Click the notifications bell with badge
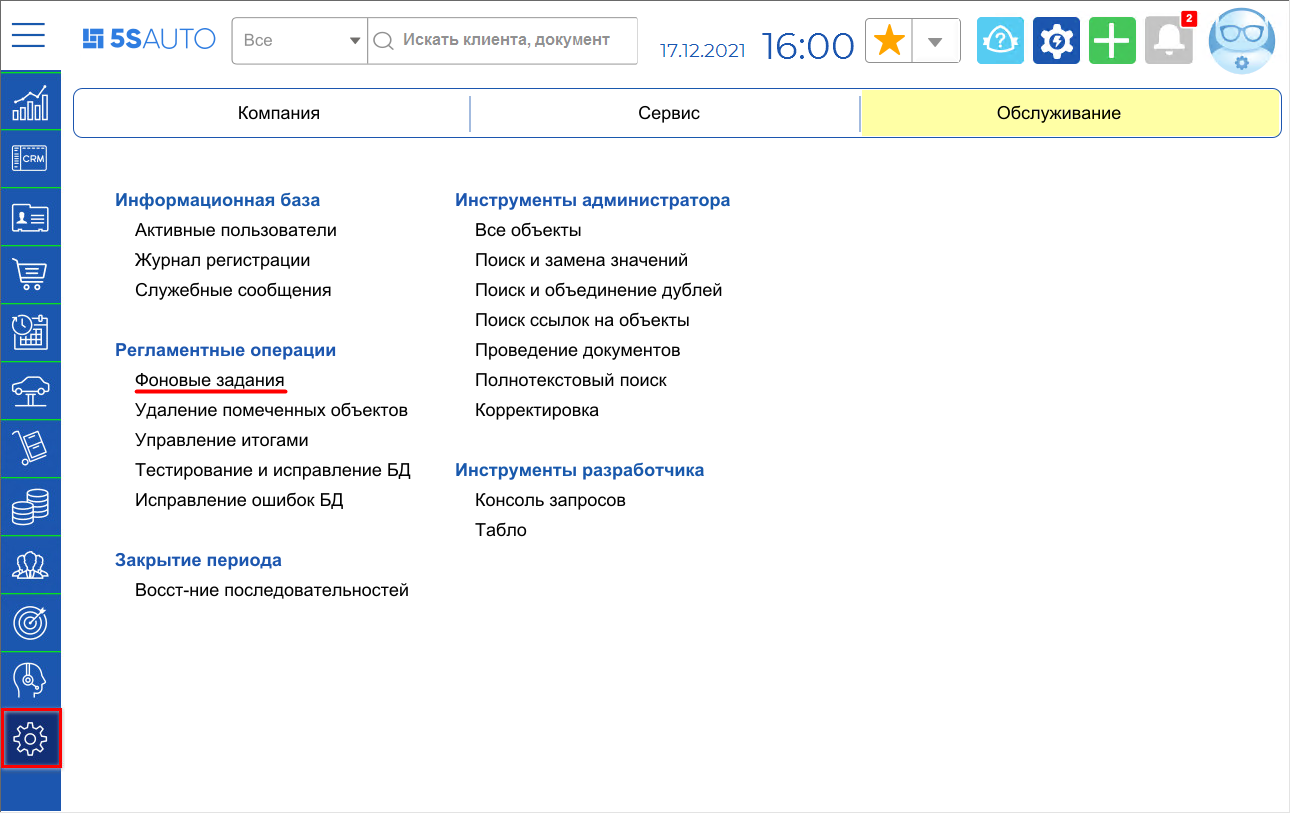 [1168, 40]
